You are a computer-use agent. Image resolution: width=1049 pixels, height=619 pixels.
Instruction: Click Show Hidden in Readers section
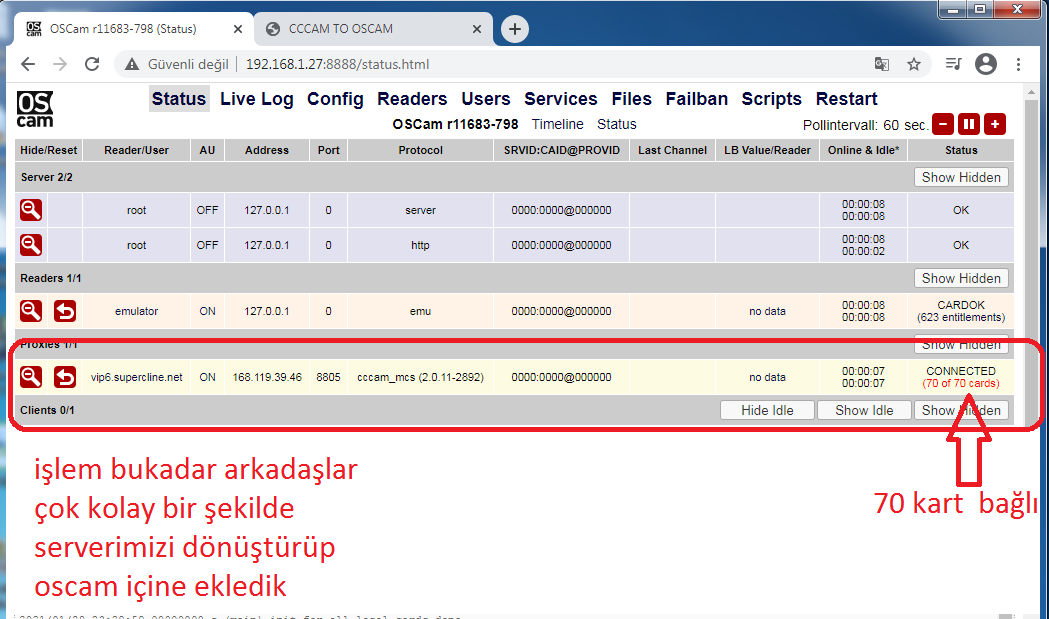pos(961,278)
